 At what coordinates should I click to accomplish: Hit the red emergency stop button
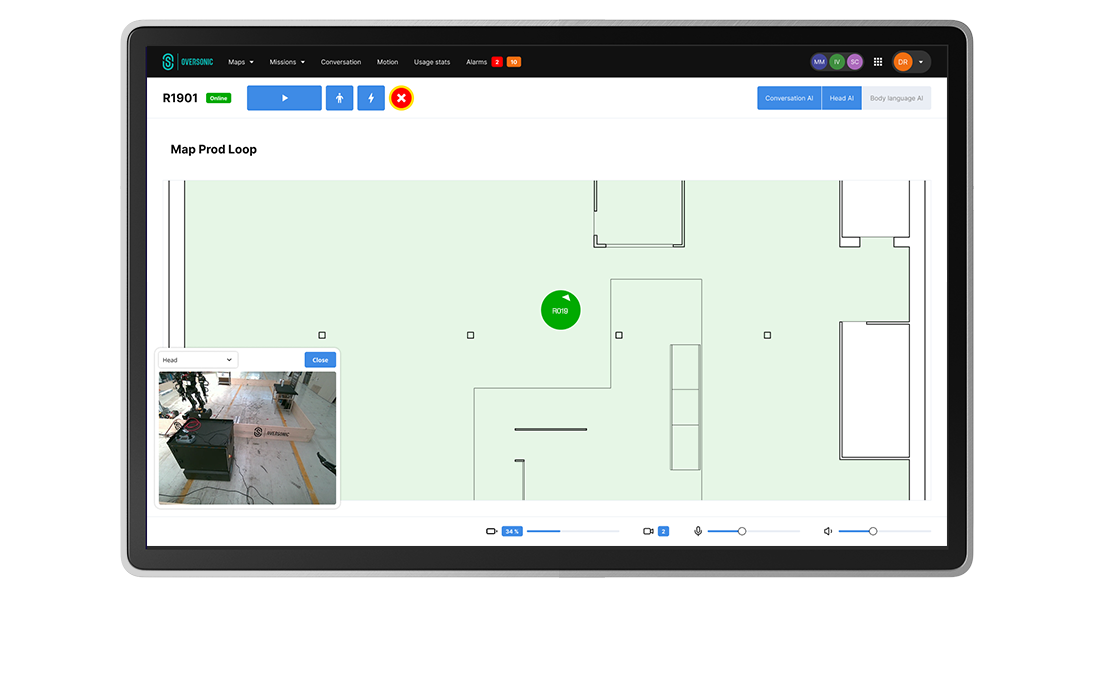click(x=401, y=98)
